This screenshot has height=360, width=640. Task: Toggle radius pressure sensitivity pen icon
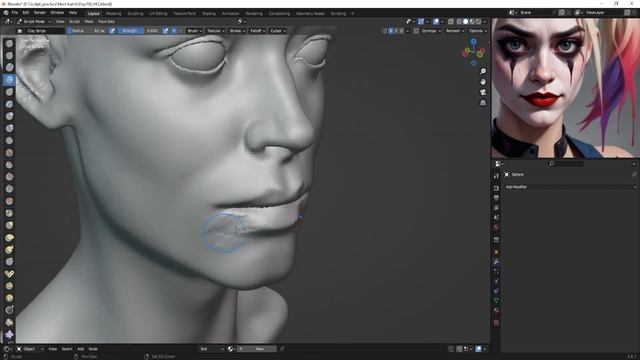coord(112,31)
